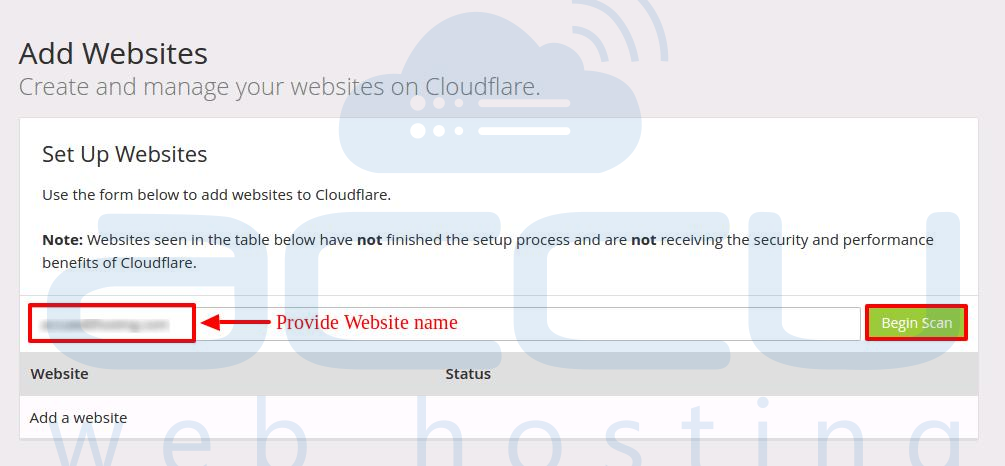Click the Add Websites page title

tap(113, 53)
